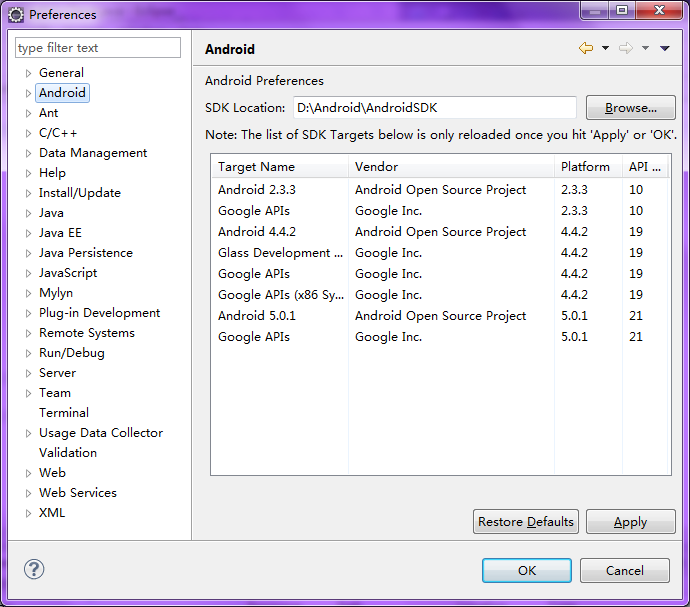Expand the Ant preferences node
Image resolution: width=690 pixels, height=607 pixels.
(x=28, y=113)
